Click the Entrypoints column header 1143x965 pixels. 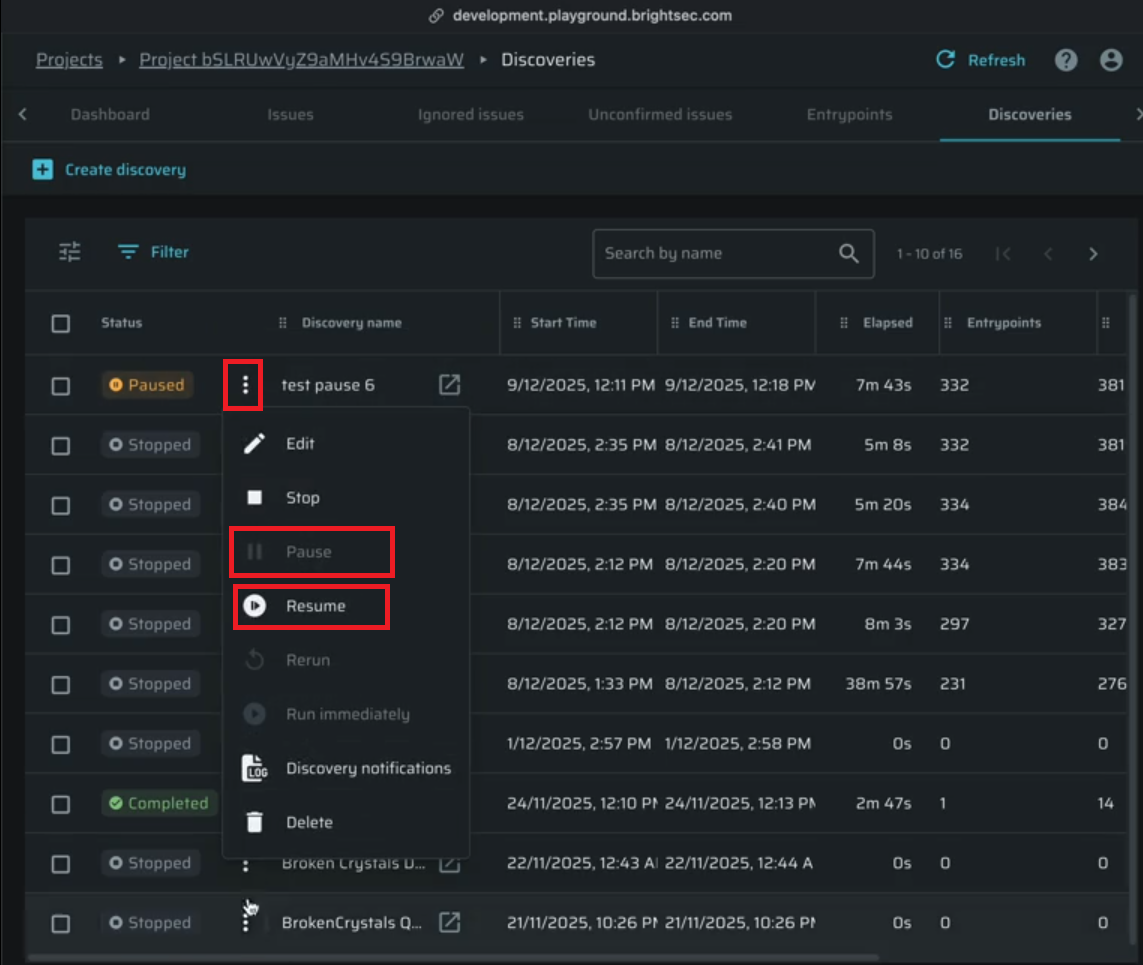click(1004, 323)
